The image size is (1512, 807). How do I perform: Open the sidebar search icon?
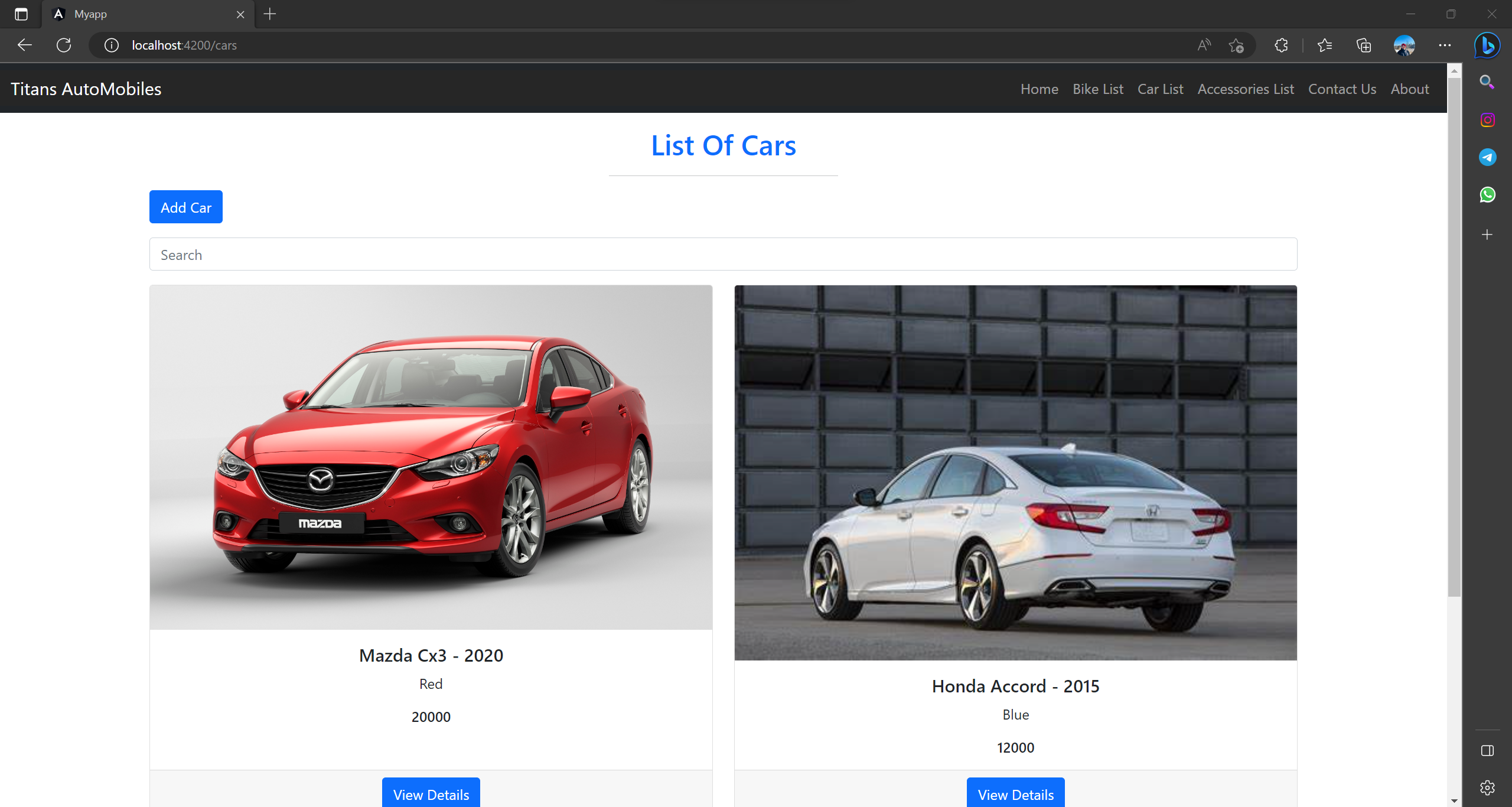pyautogui.click(x=1487, y=82)
